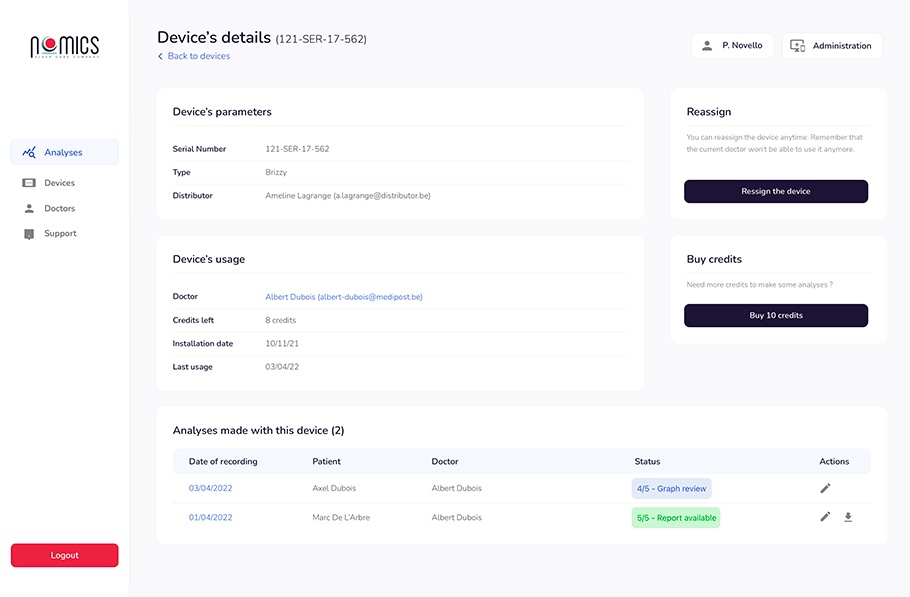Download the Marc De L'Arbre report
This screenshot has height=597, width=910.
coord(848,517)
